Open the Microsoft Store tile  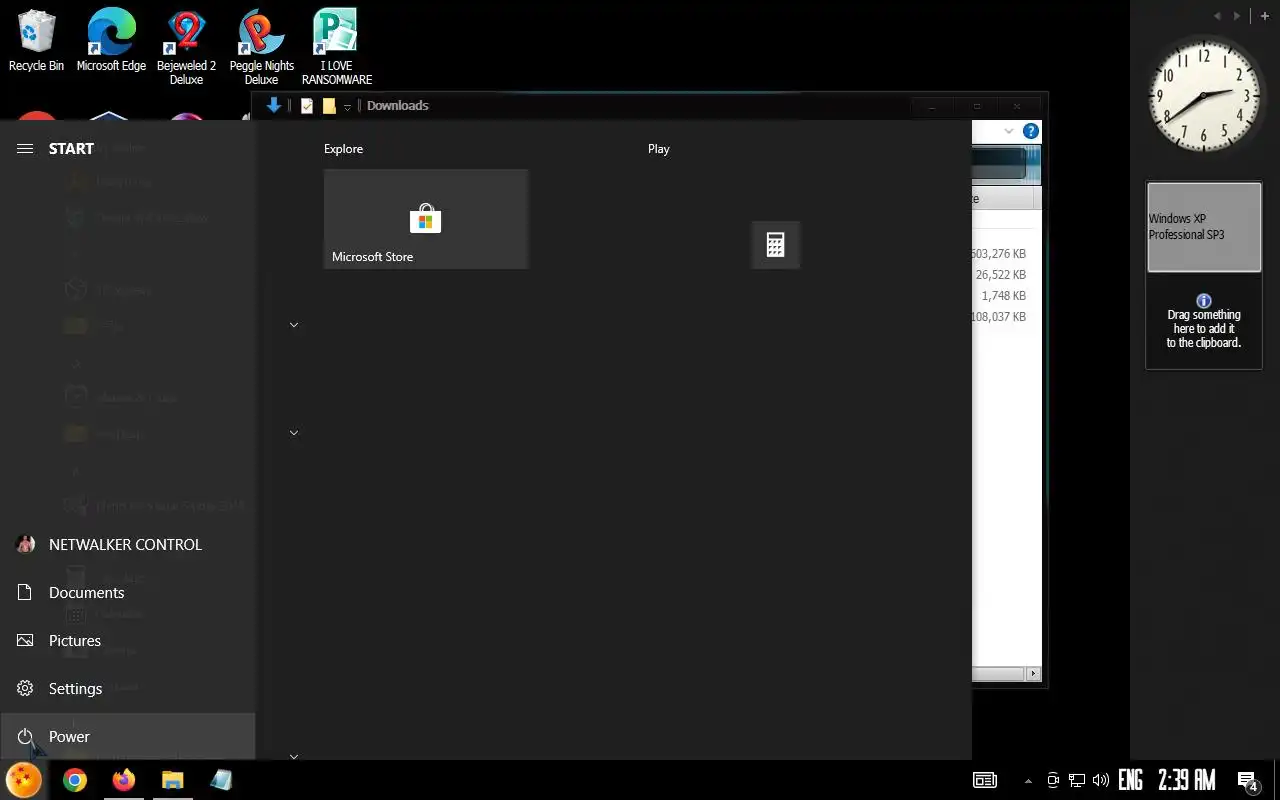point(426,219)
